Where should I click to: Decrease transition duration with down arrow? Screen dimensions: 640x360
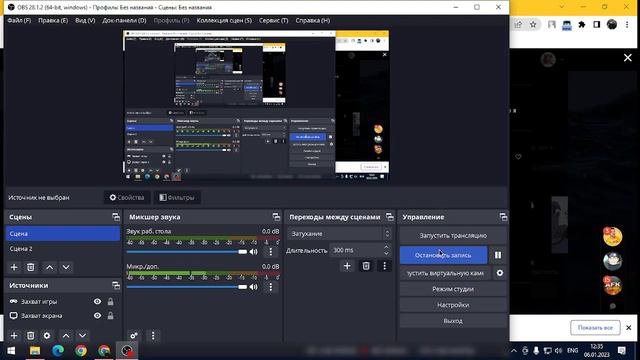(386, 253)
